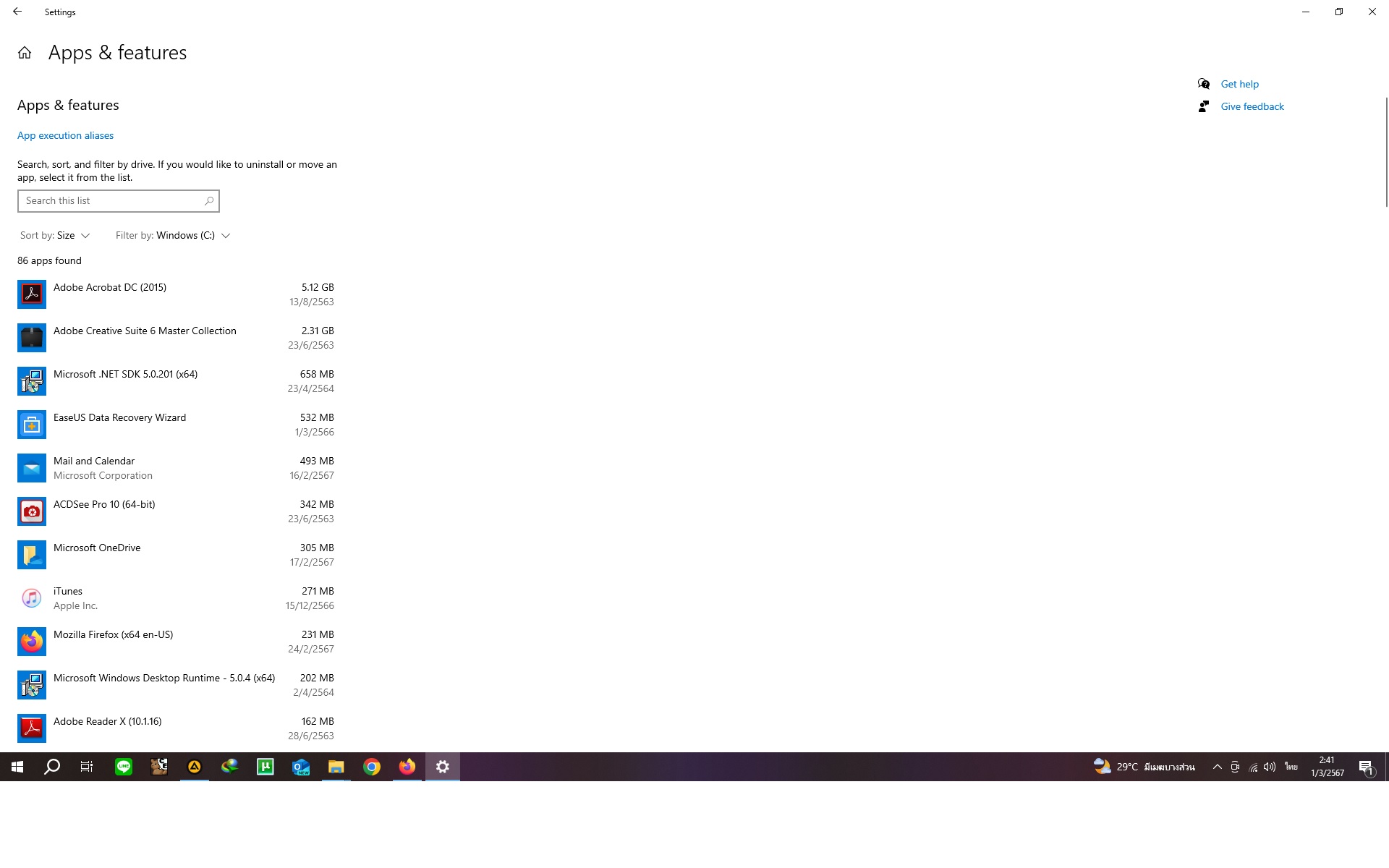Open the Get help link
This screenshot has height=868, width=1389.
pos(1239,84)
